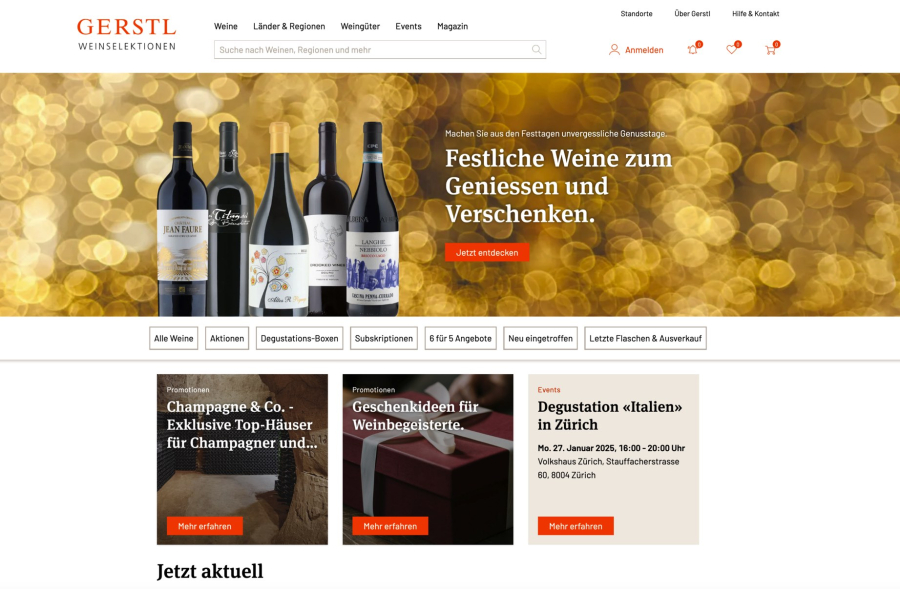Click the search magnifier icon
The width and height of the screenshot is (900, 589).
pos(536,49)
